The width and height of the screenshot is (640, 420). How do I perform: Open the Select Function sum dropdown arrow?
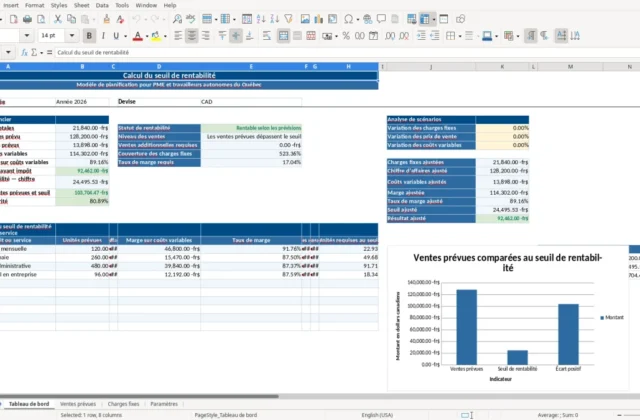(41, 53)
